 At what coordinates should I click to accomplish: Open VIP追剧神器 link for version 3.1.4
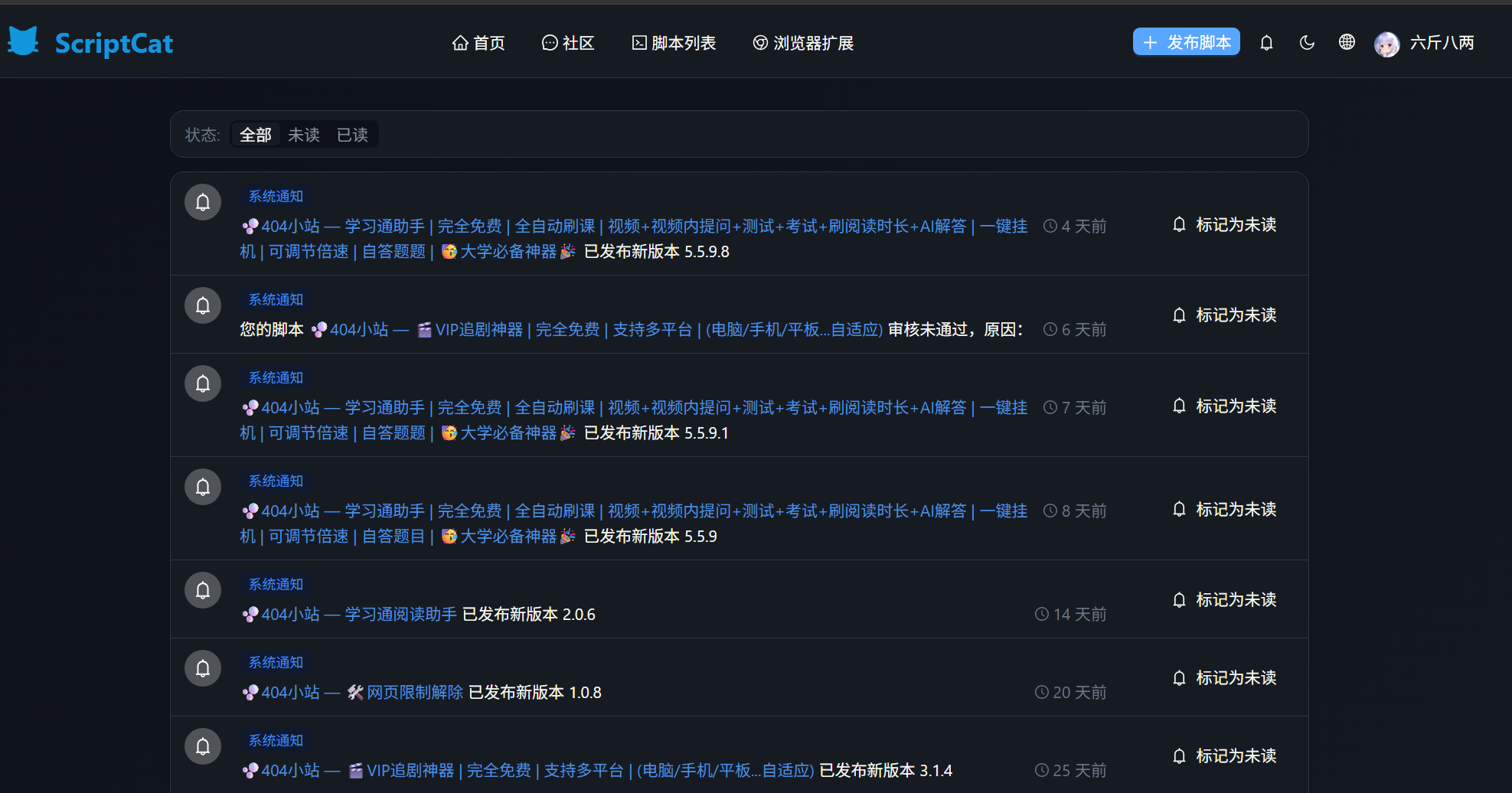(528, 770)
